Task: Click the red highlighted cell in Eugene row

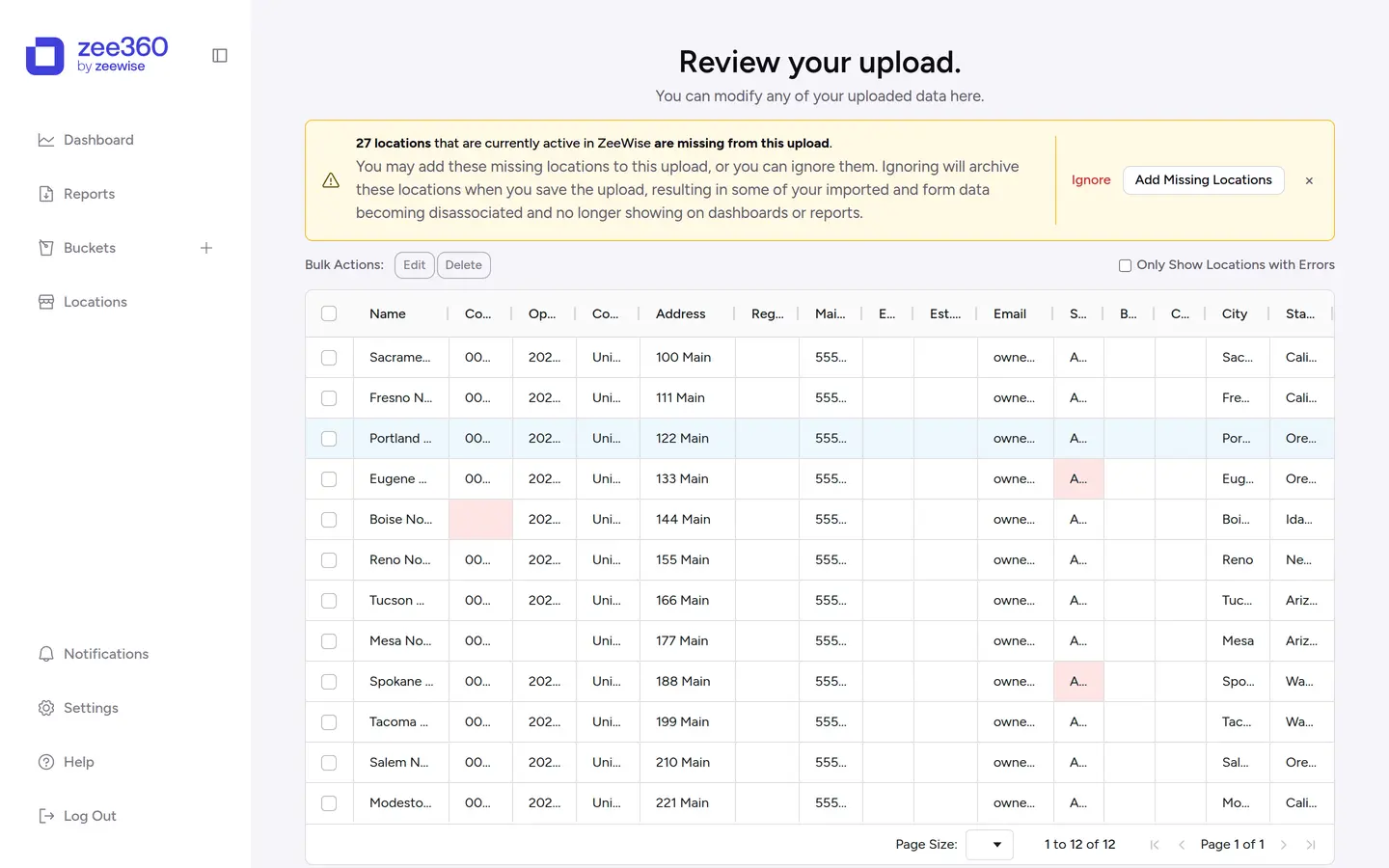Action: tap(1078, 479)
